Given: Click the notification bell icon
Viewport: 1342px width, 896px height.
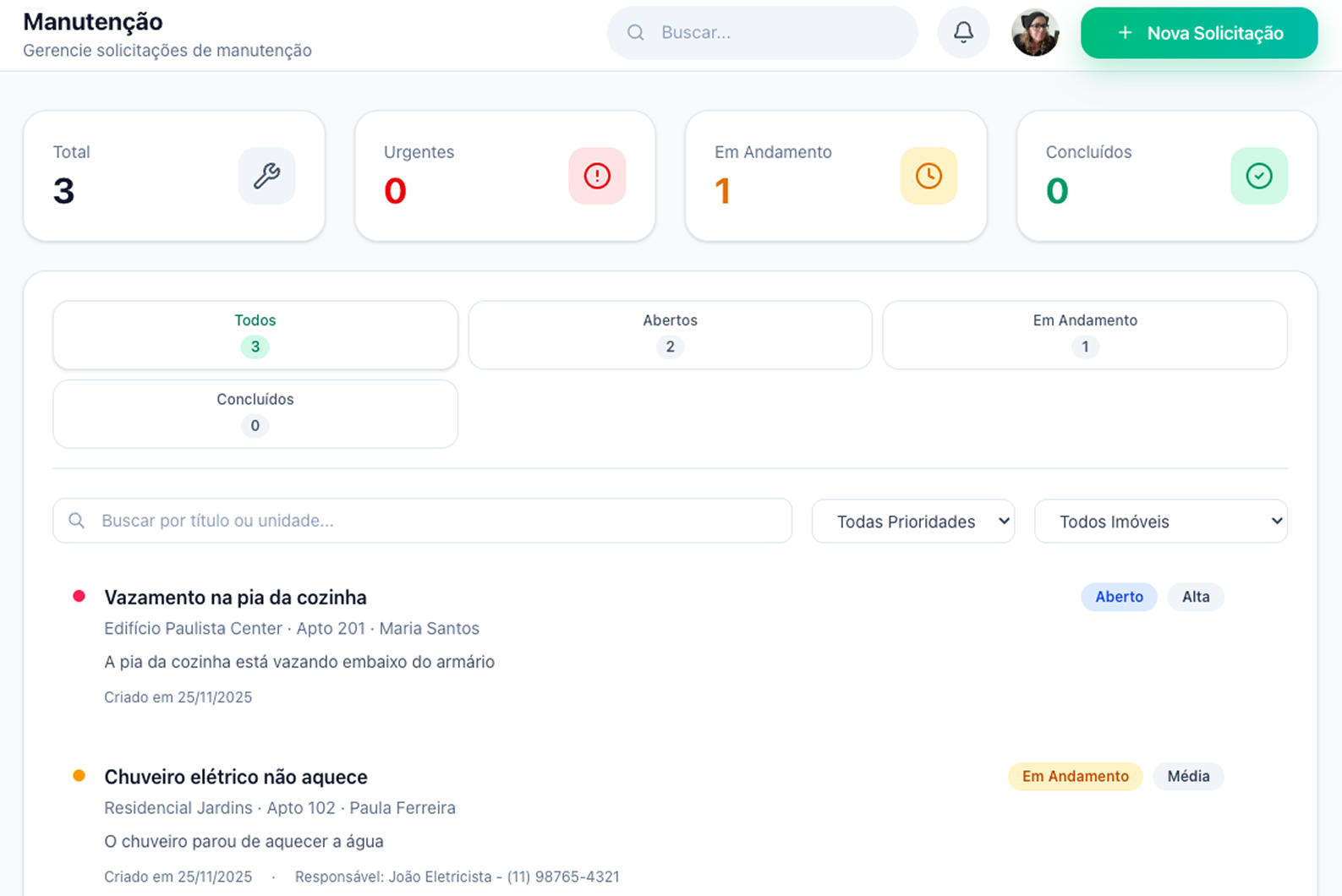Looking at the screenshot, I should pos(963,33).
